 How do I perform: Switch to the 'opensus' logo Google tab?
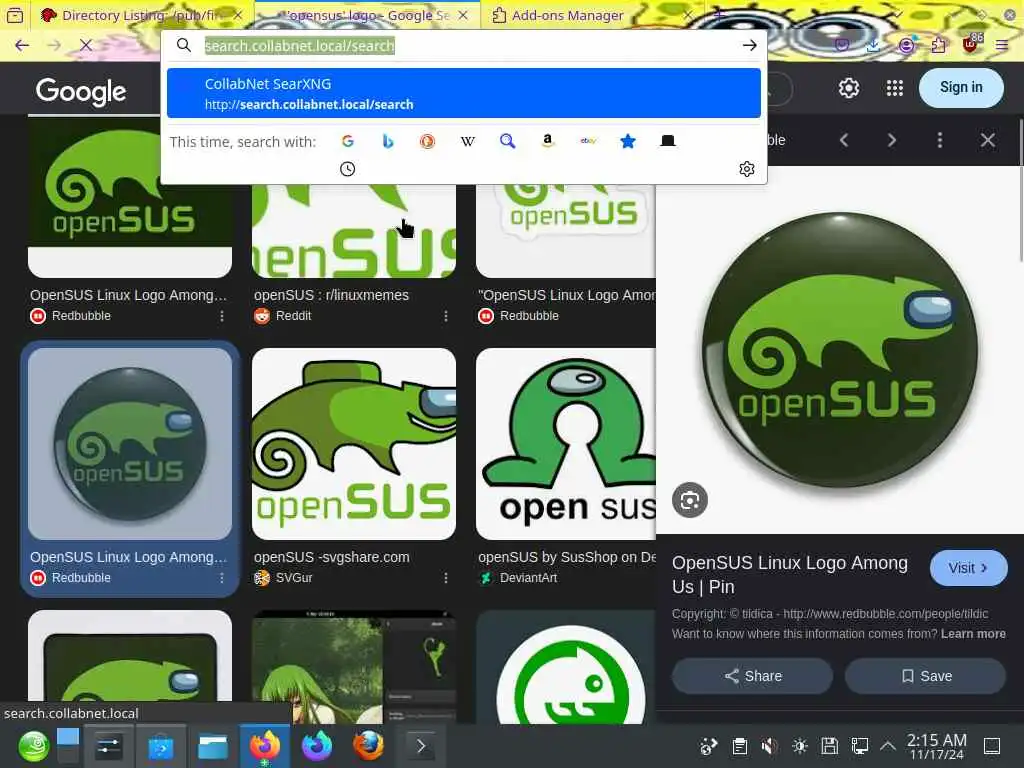tap(367, 15)
